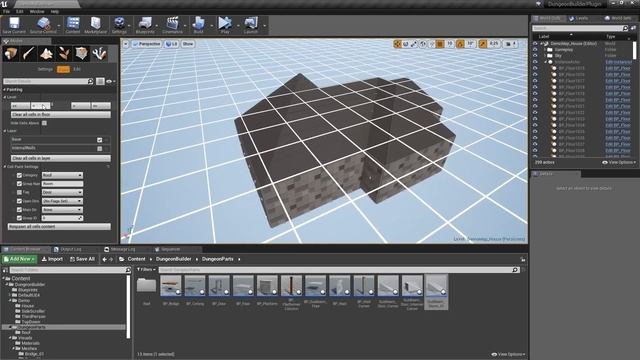Toggle viewport scale snapping icon
This screenshot has width=640, height=360.
click(x=483, y=44)
